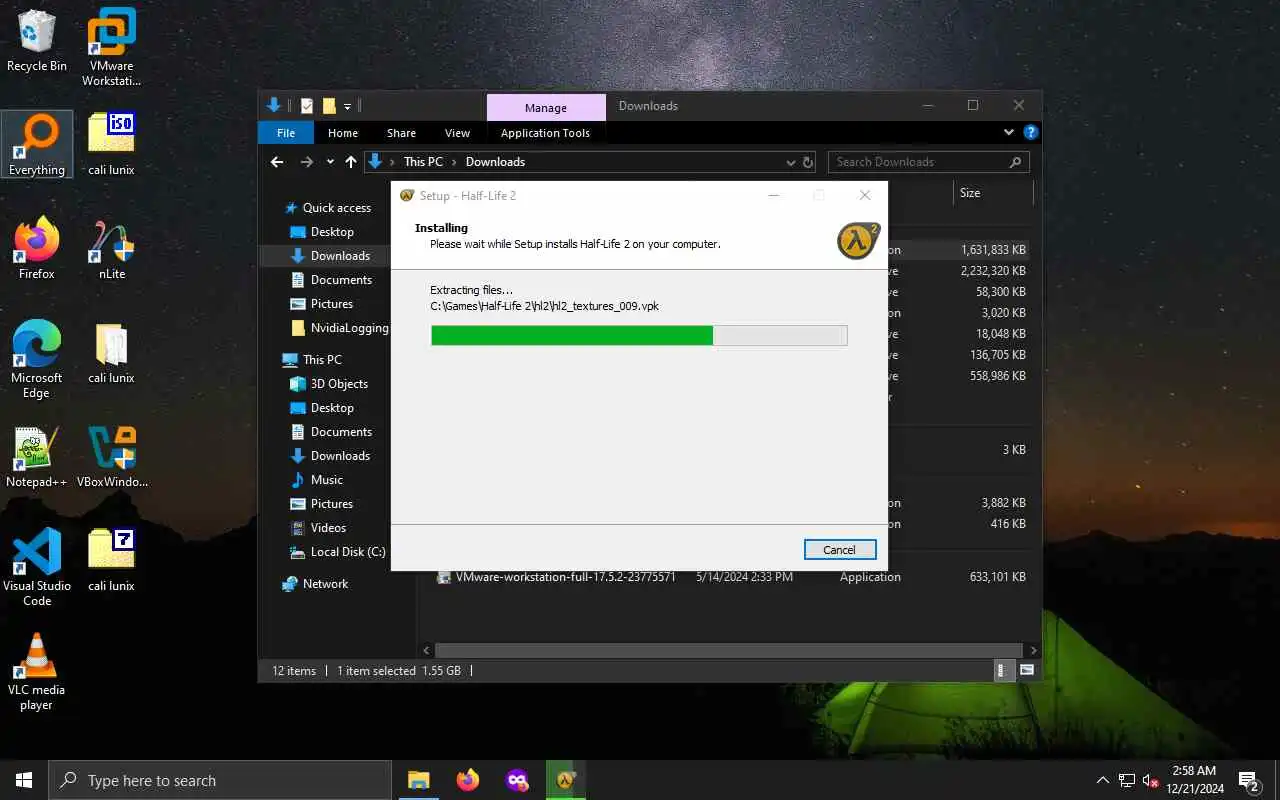Select the VBoxWindo... desktop shortcut
The width and height of the screenshot is (1280, 800).
pyautogui.click(x=111, y=457)
